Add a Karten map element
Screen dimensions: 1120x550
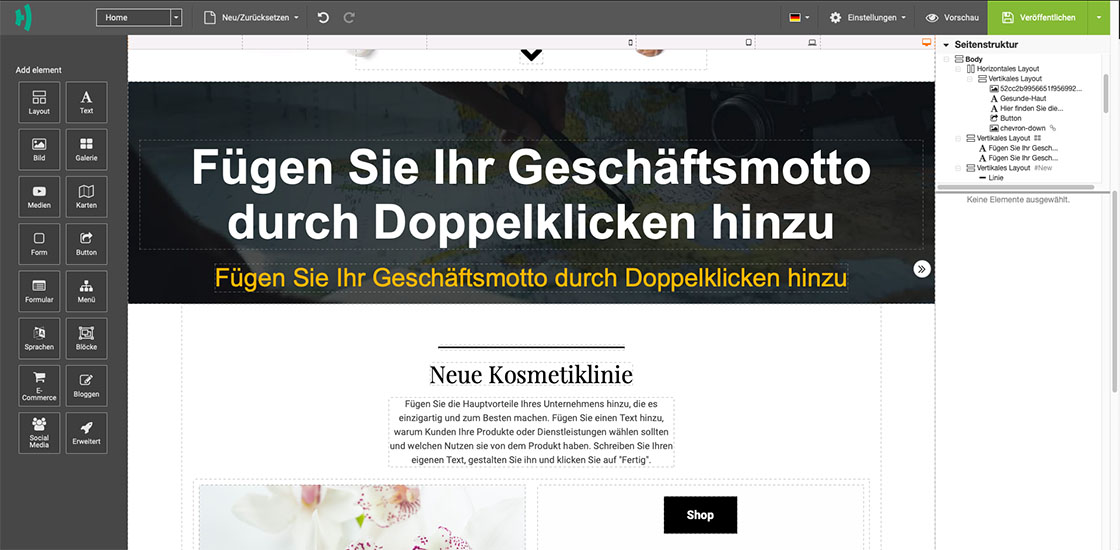pos(86,196)
